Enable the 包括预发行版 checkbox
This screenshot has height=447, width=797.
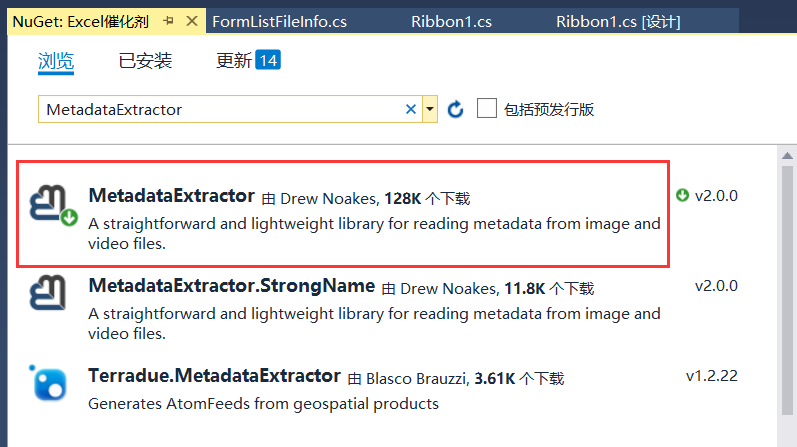[487, 108]
